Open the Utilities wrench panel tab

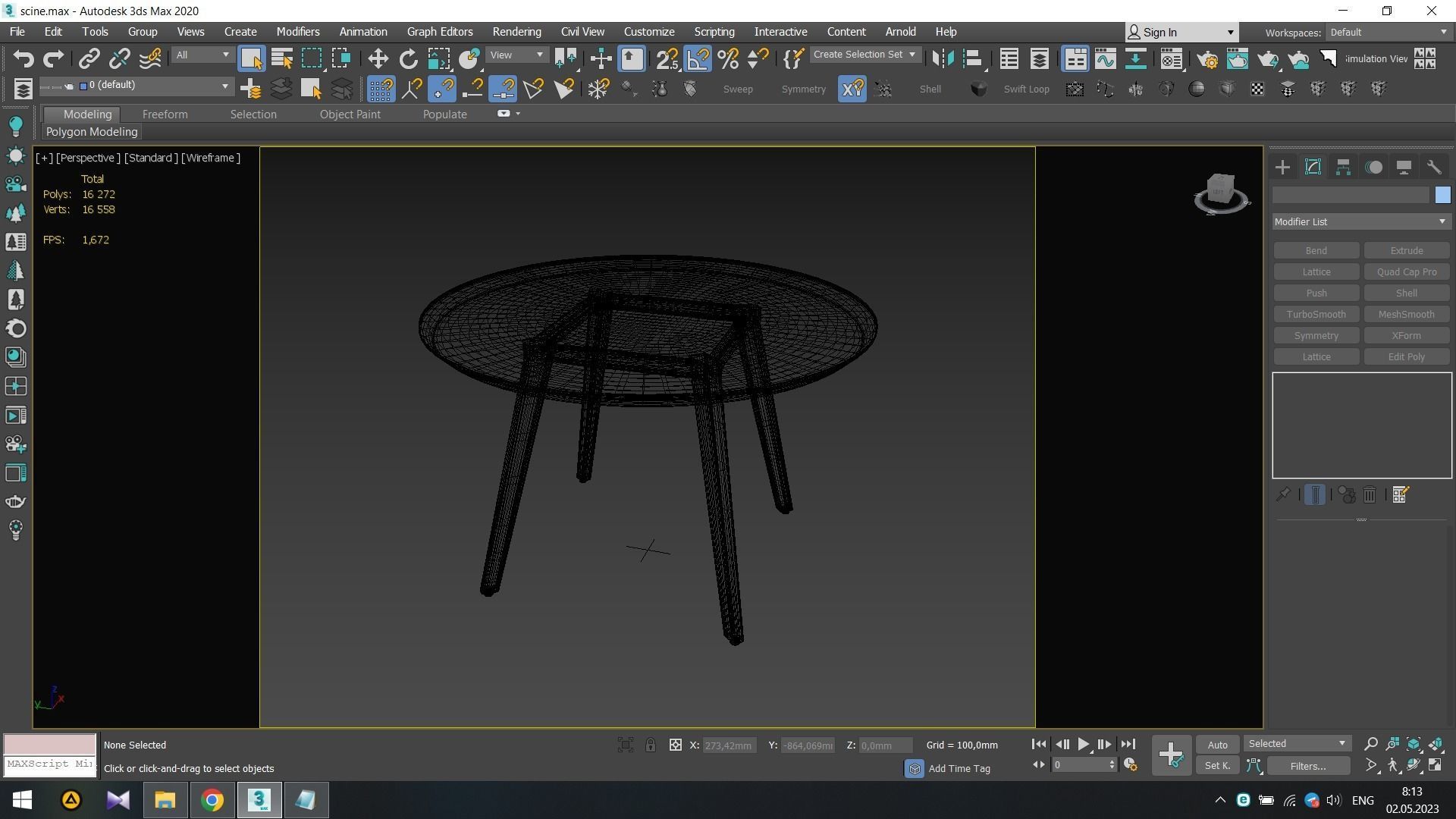pos(1434,168)
